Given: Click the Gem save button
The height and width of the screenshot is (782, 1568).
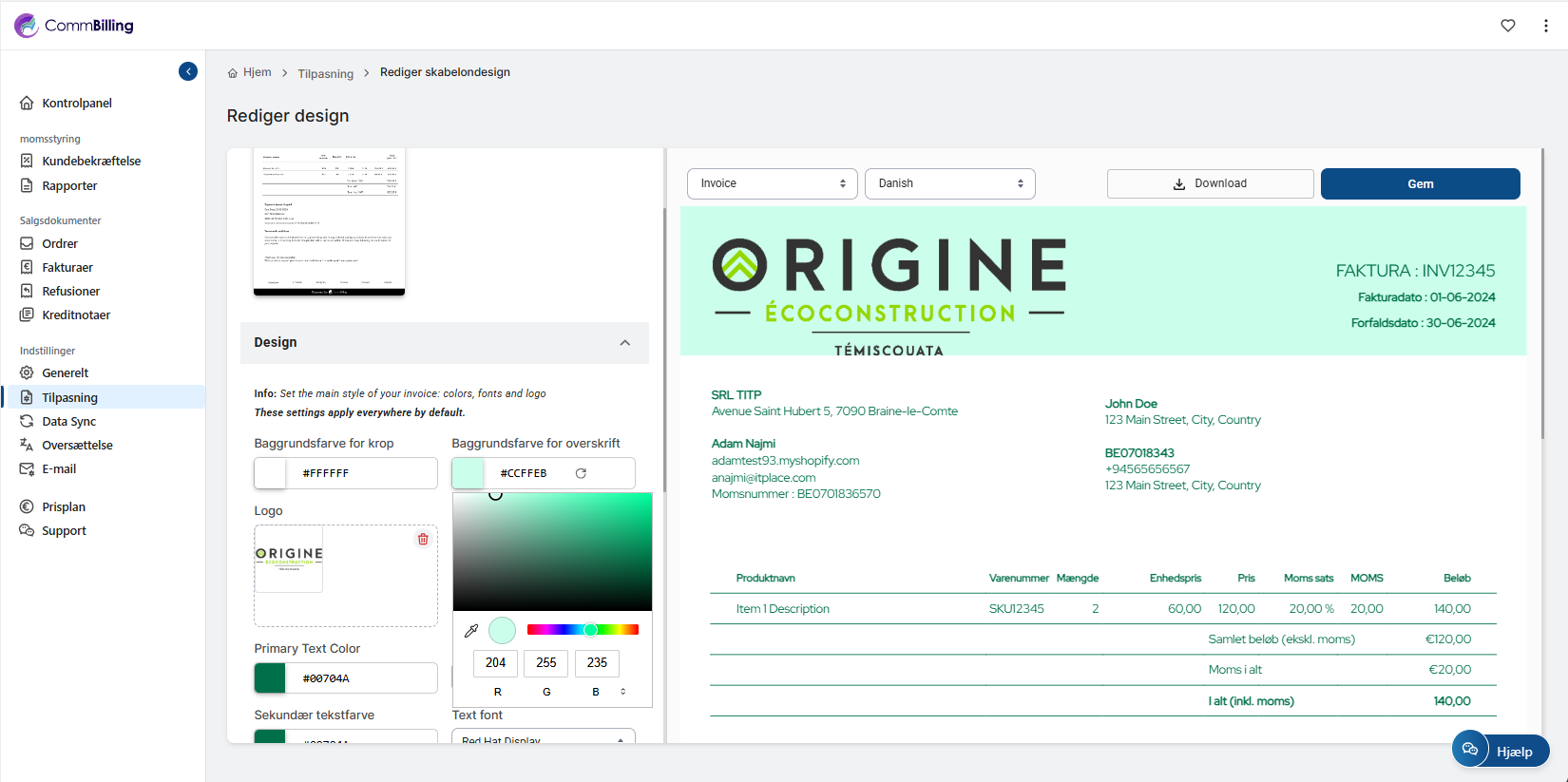Looking at the screenshot, I should pyautogui.click(x=1420, y=183).
